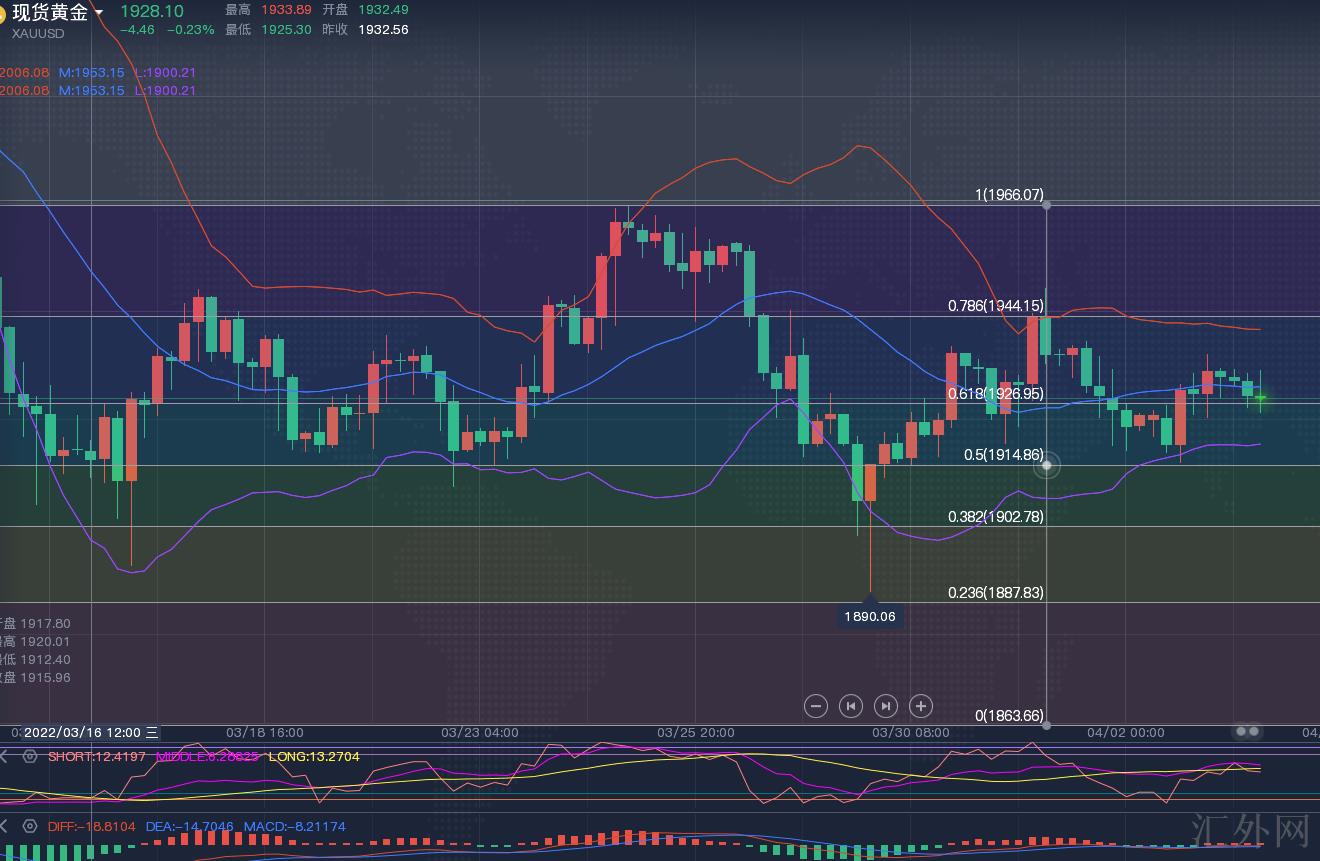
Task: Select the Fibonacci 0.786(1944.15) level label
Action: [x=996, y=305]
